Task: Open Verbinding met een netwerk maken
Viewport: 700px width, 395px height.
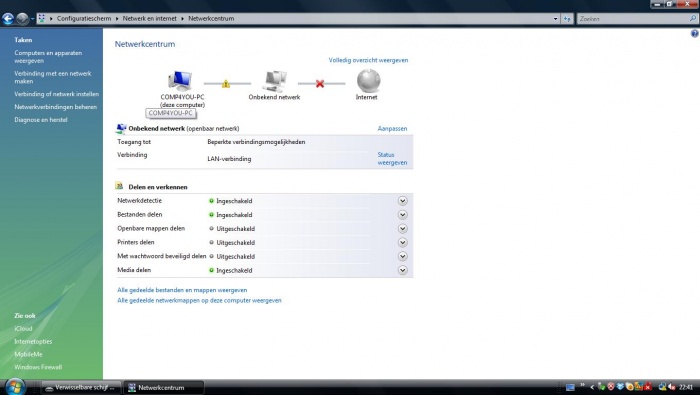Action: tap(53, 77)
